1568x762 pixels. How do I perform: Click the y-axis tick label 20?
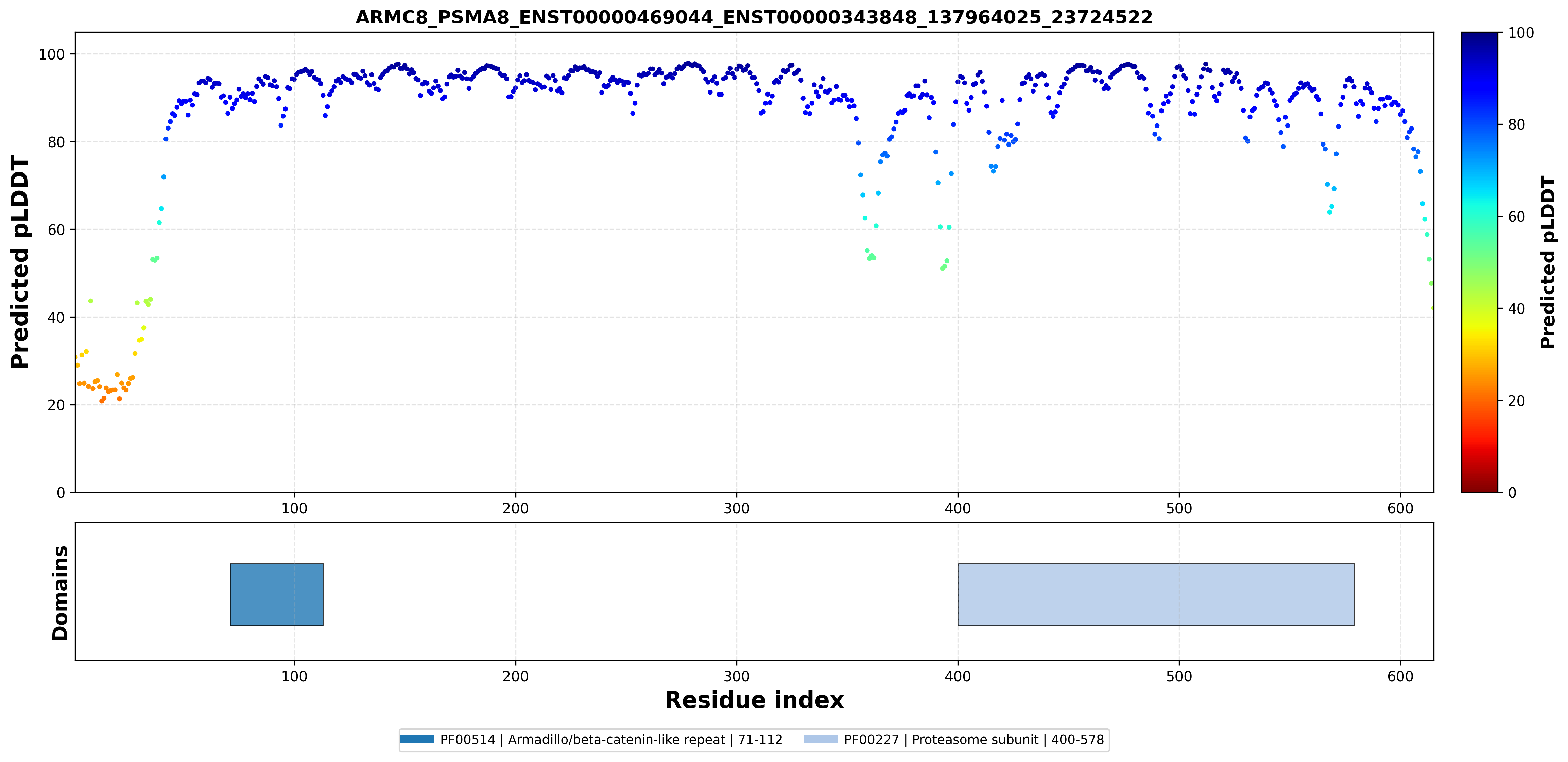pos(56,405)
